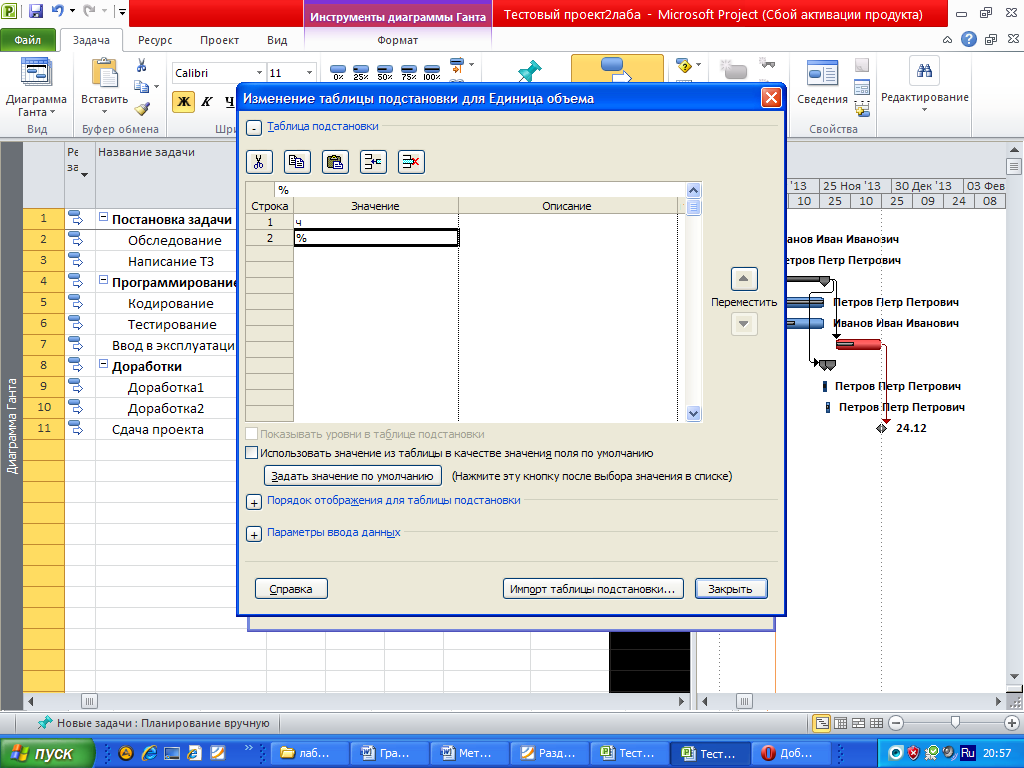This screenshot has height=768, width=1024.
Task: Set task to 25% complete
Action: click(x=361, y=72)
